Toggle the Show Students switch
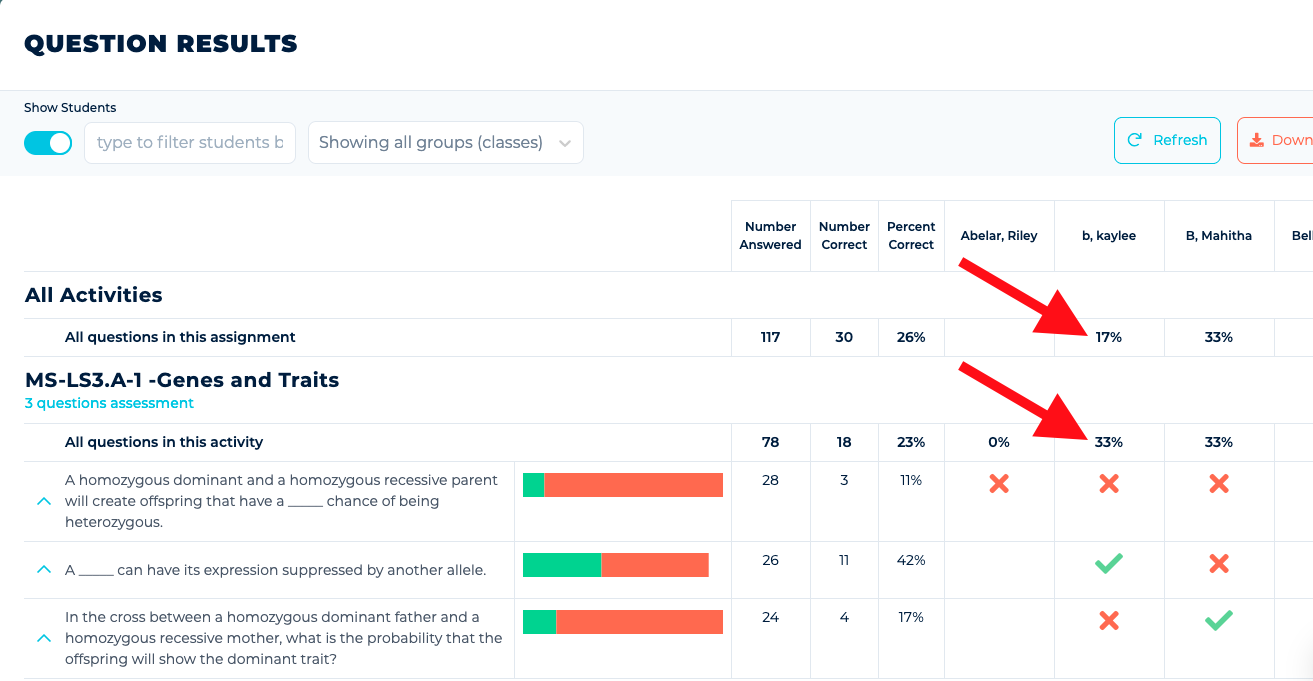This screenshot has height=681, width=1313. [x=48, y=143]
